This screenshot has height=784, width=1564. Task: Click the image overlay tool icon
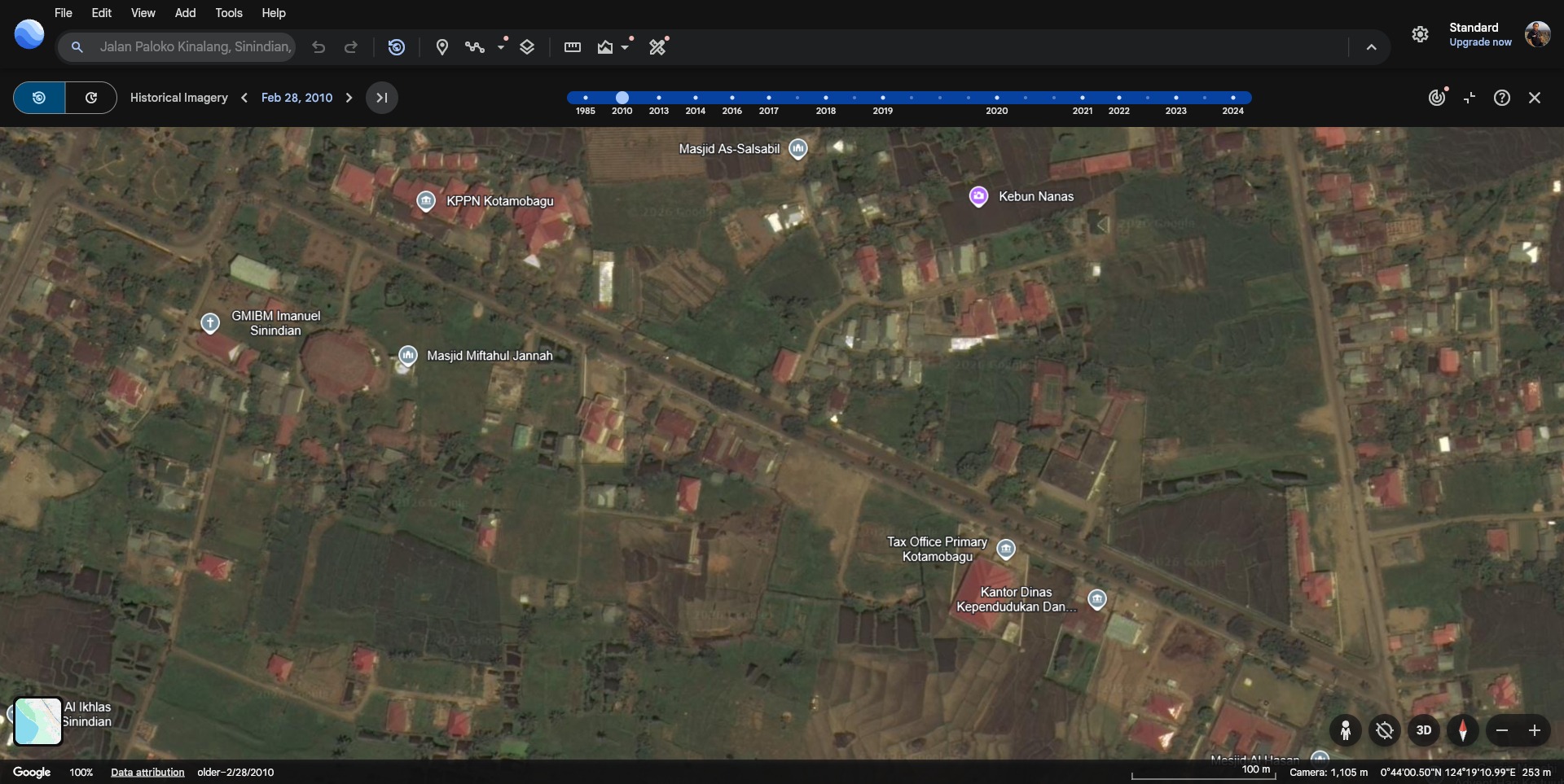coord(605,47)
